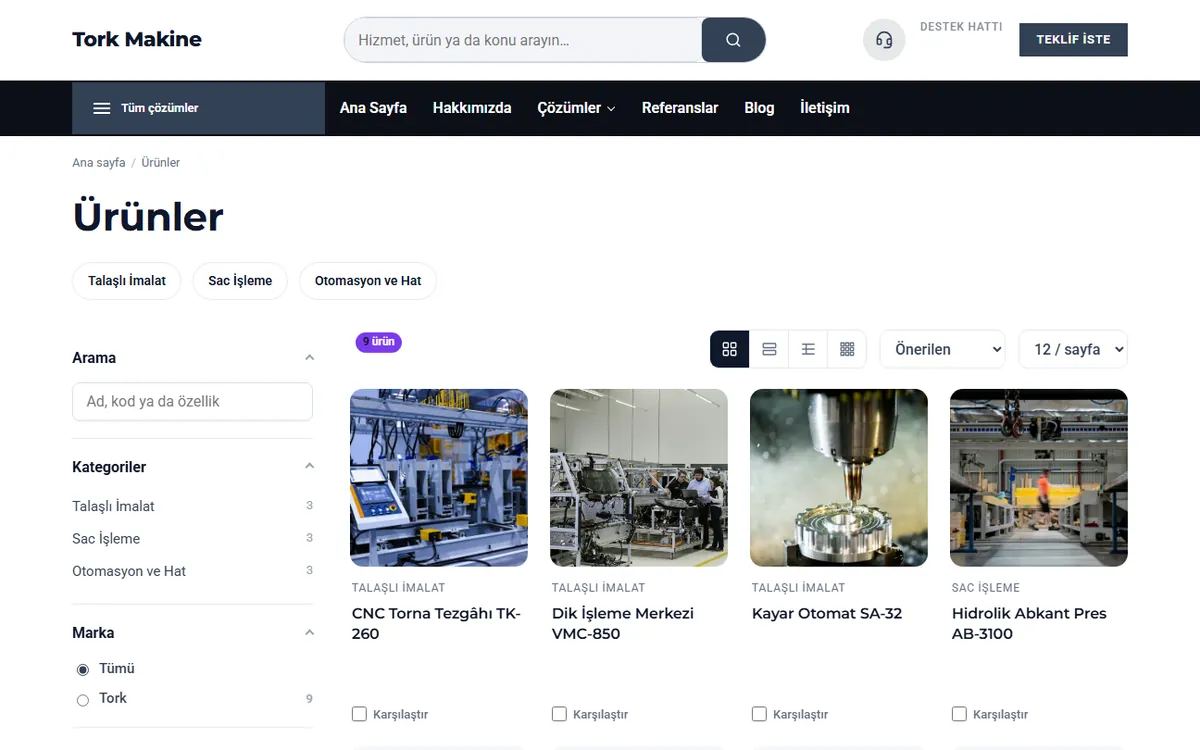Click the 'Ad, kod ya da özellik' filter field
This screenshot has width=1200, height=750.
pos(192,401)
